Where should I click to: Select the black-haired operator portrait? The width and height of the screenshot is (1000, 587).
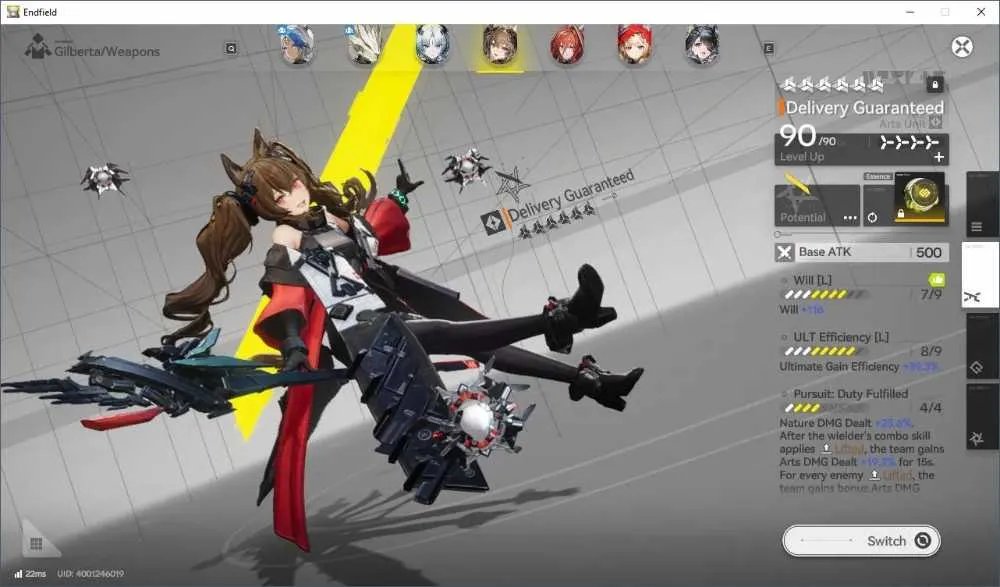click(x=702, y=45)
